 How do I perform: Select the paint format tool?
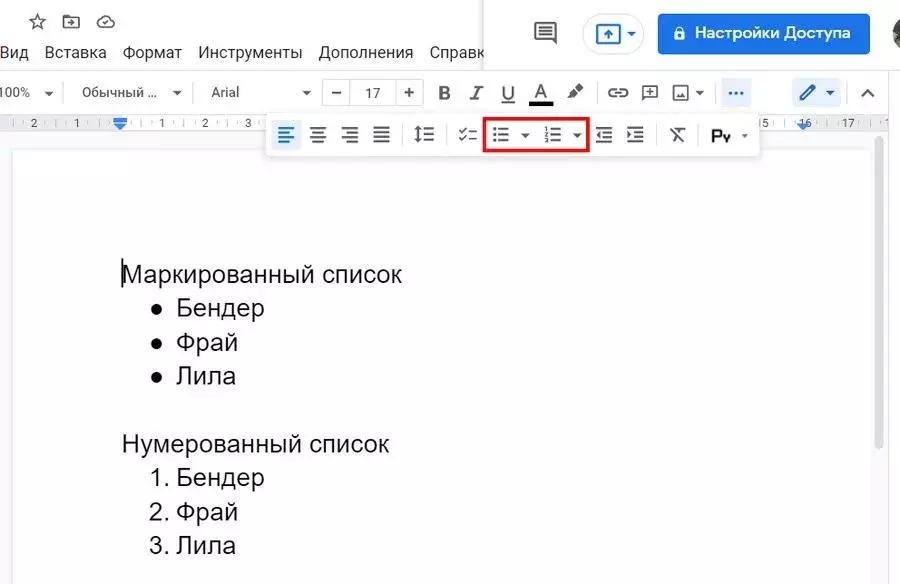(575, 92)
